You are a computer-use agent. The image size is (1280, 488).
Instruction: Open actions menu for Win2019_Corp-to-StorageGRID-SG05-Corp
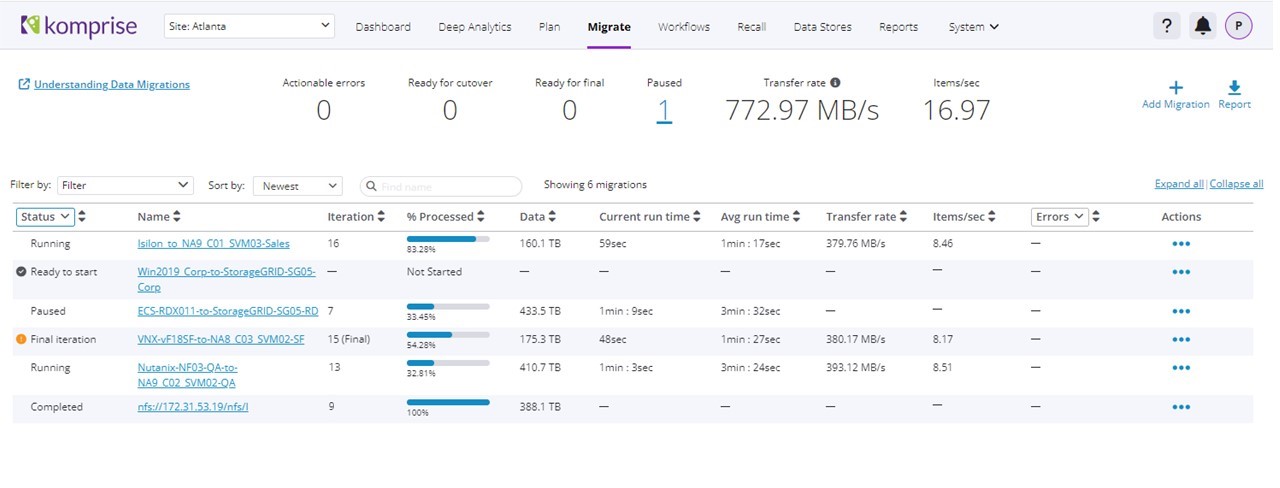coord(1181,272)
